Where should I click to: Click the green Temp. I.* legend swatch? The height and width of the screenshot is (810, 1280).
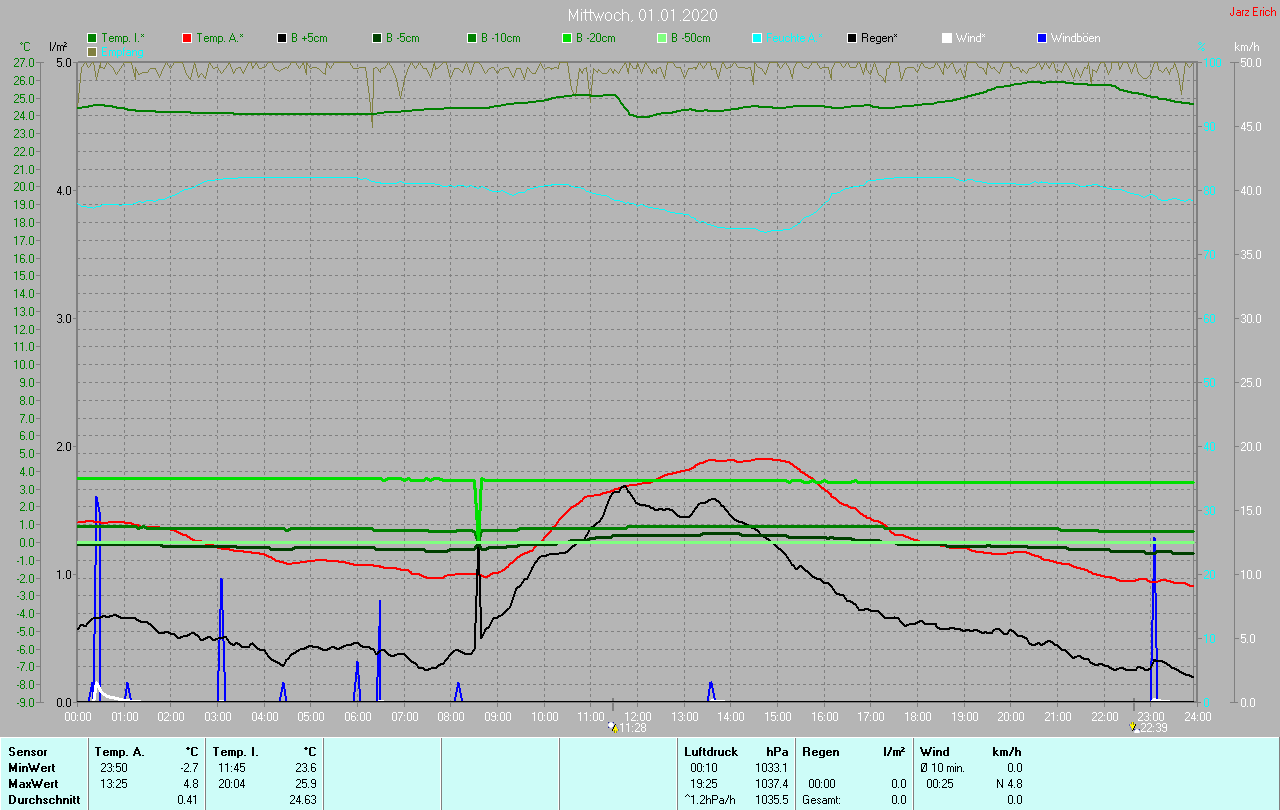point(93,38)
